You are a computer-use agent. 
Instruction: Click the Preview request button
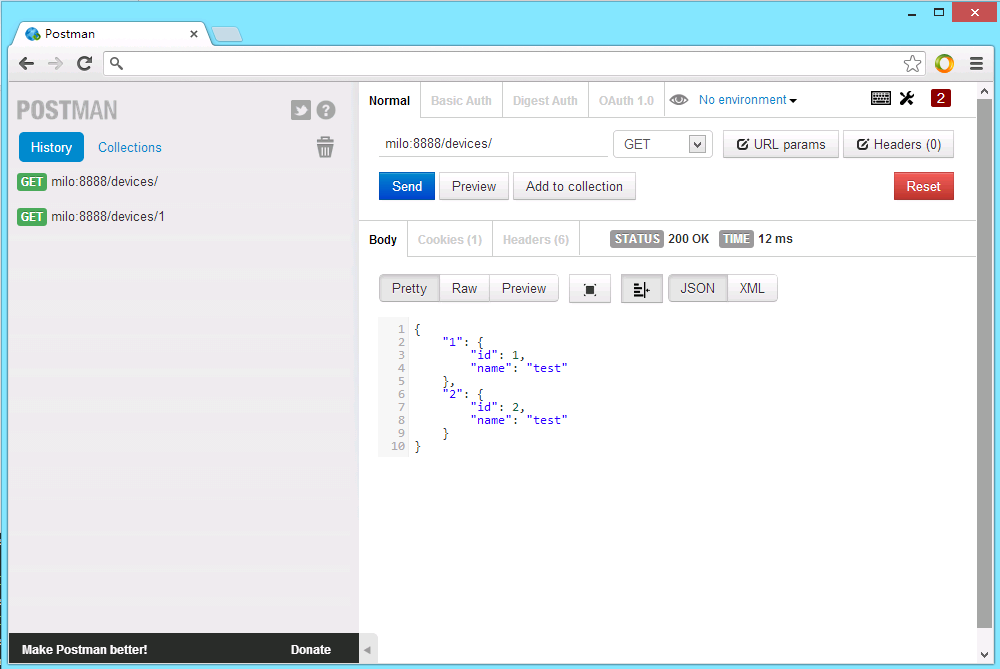click(x=474, y=186)
